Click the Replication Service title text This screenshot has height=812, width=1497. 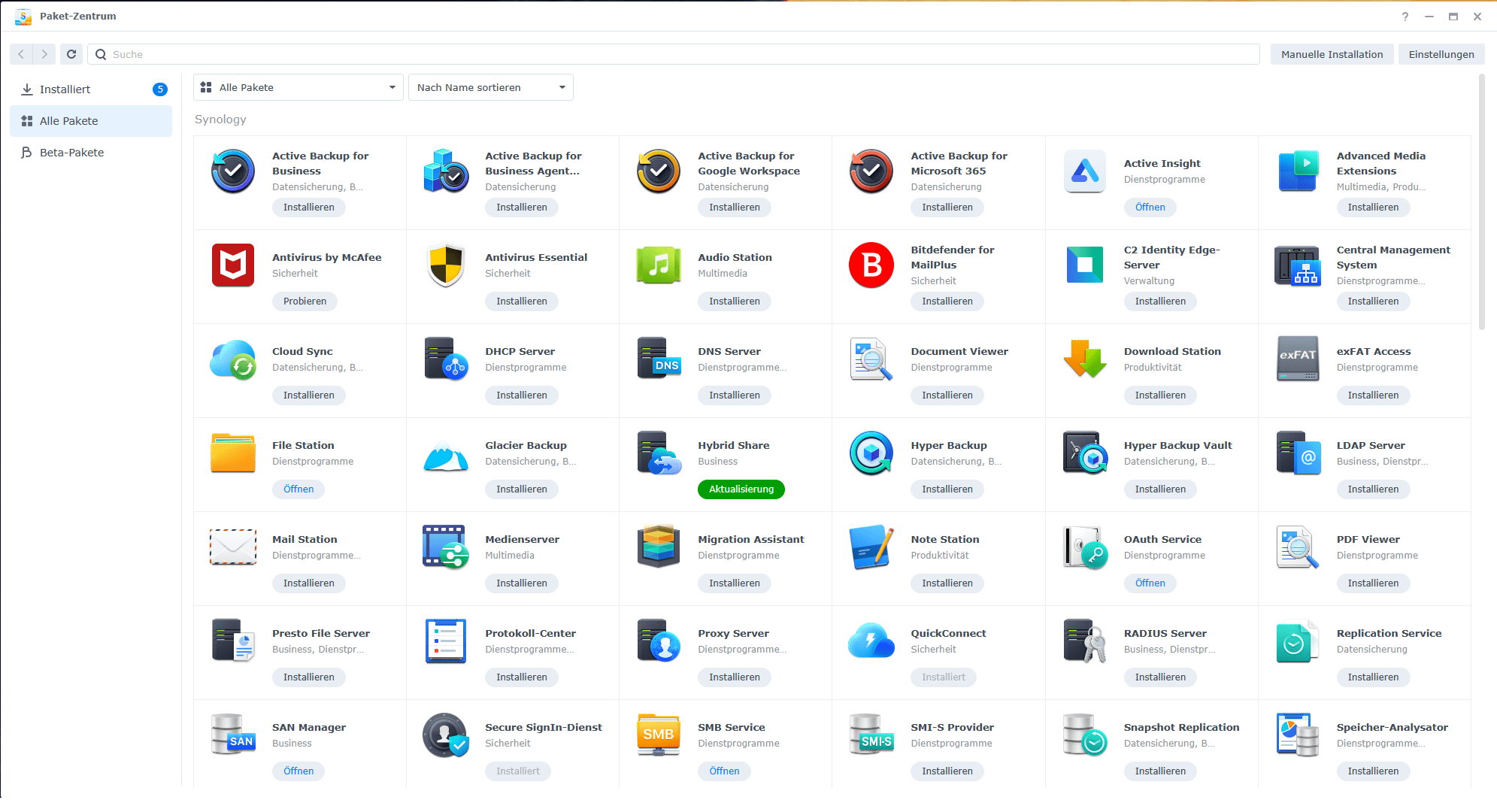(1389, 634)
